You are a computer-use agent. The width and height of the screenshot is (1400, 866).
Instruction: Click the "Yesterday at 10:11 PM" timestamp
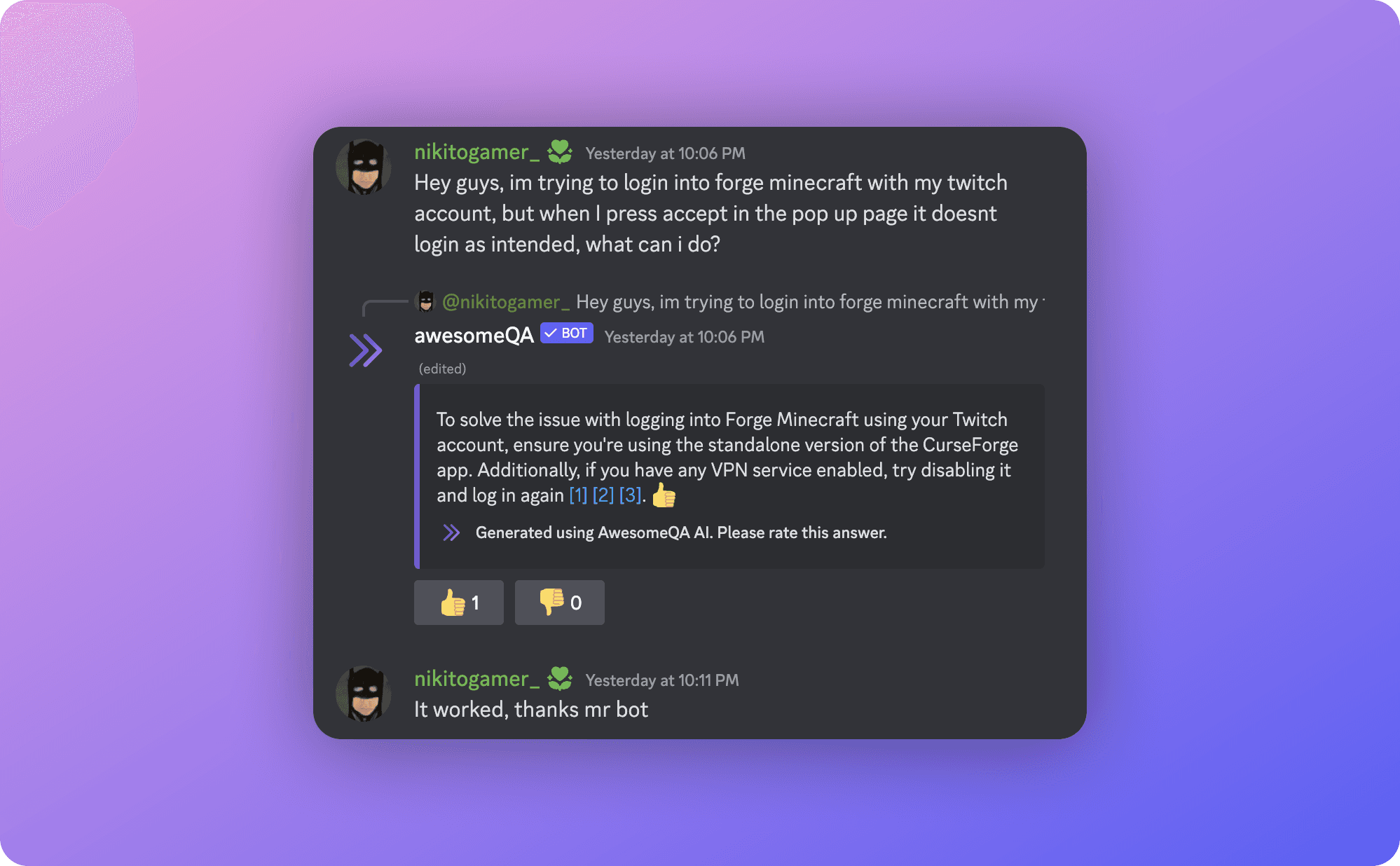tap(661, 680)
